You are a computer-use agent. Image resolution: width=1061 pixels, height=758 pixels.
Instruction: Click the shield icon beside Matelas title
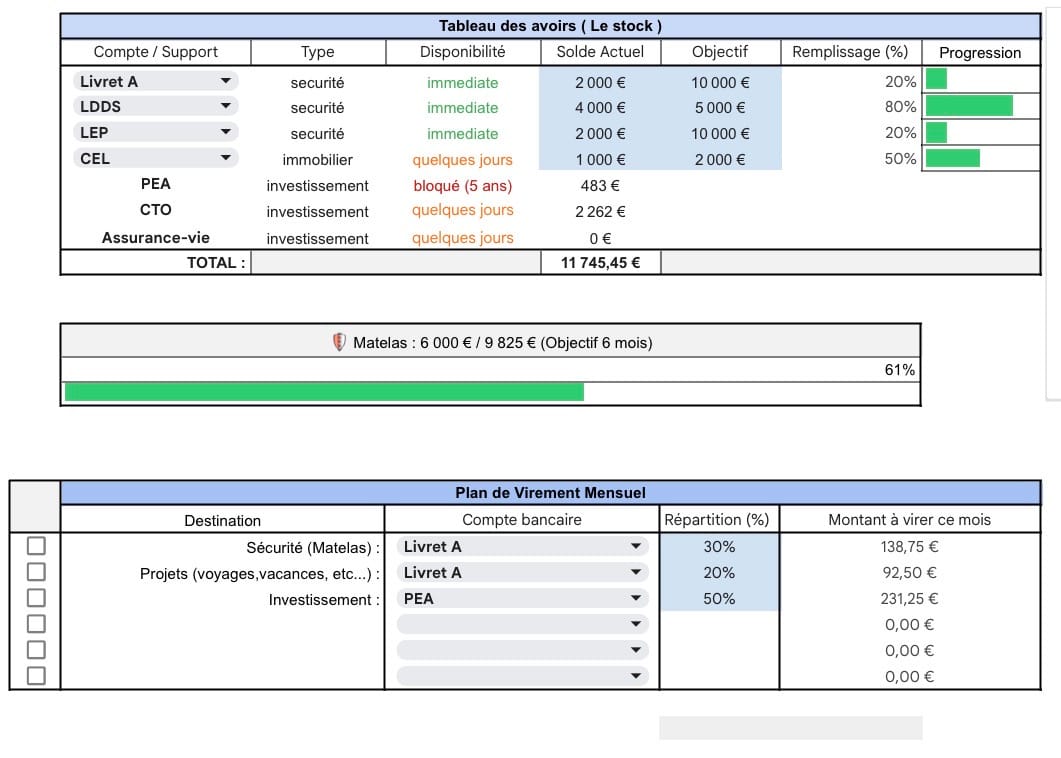(340, 343)
